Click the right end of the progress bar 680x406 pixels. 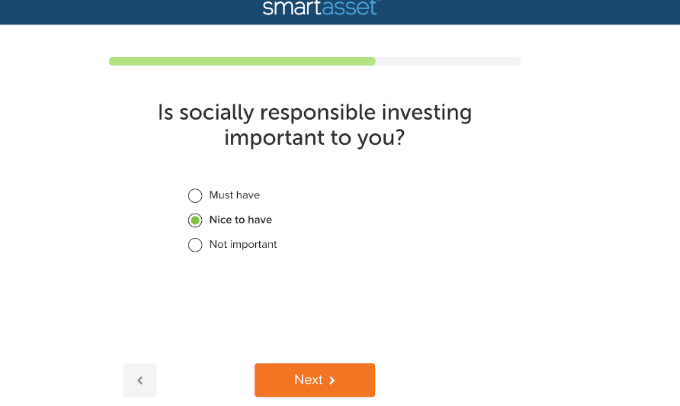[x=517, y=61]
